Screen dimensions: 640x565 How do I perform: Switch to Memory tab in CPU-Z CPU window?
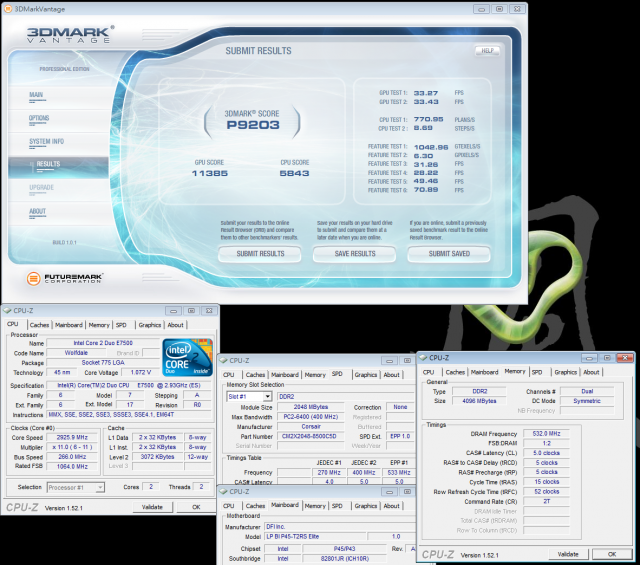[x=99, y=325]
